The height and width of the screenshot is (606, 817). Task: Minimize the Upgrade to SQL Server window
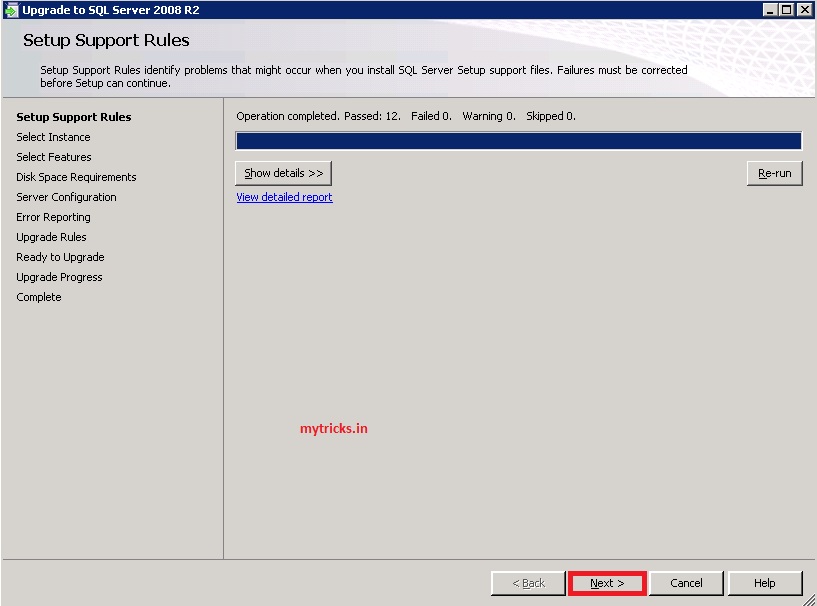click(770, 10)
